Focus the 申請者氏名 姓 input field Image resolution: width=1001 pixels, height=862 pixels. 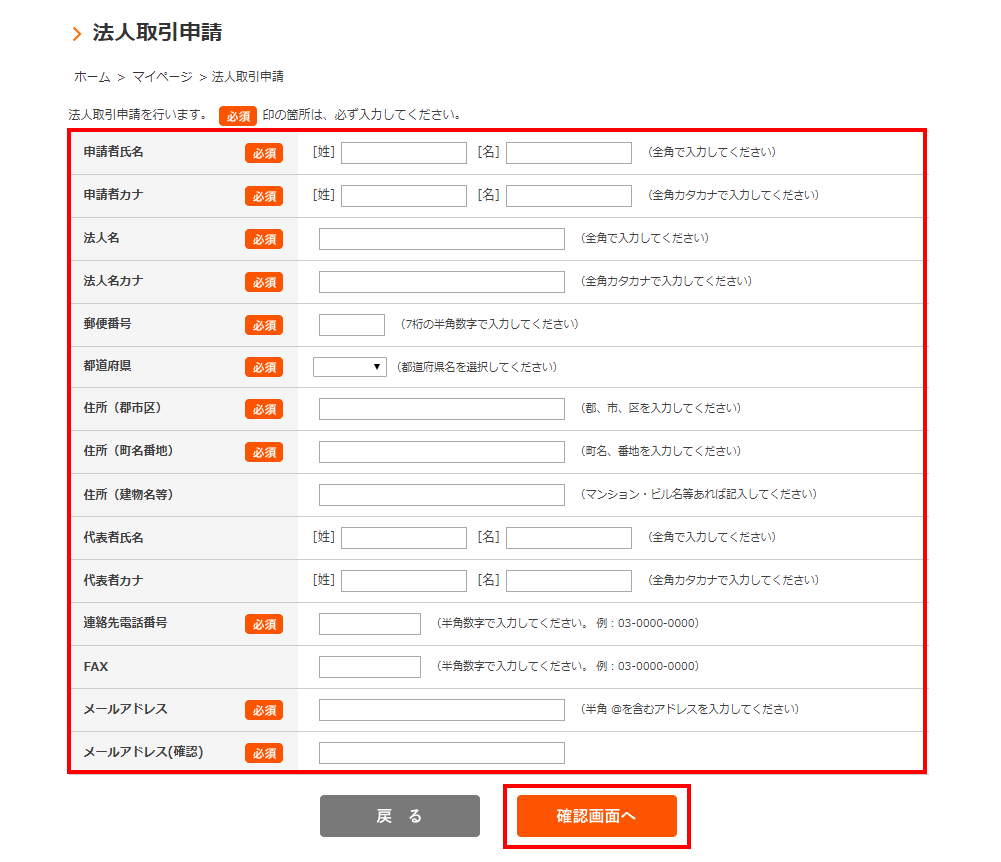click(403, 153)
